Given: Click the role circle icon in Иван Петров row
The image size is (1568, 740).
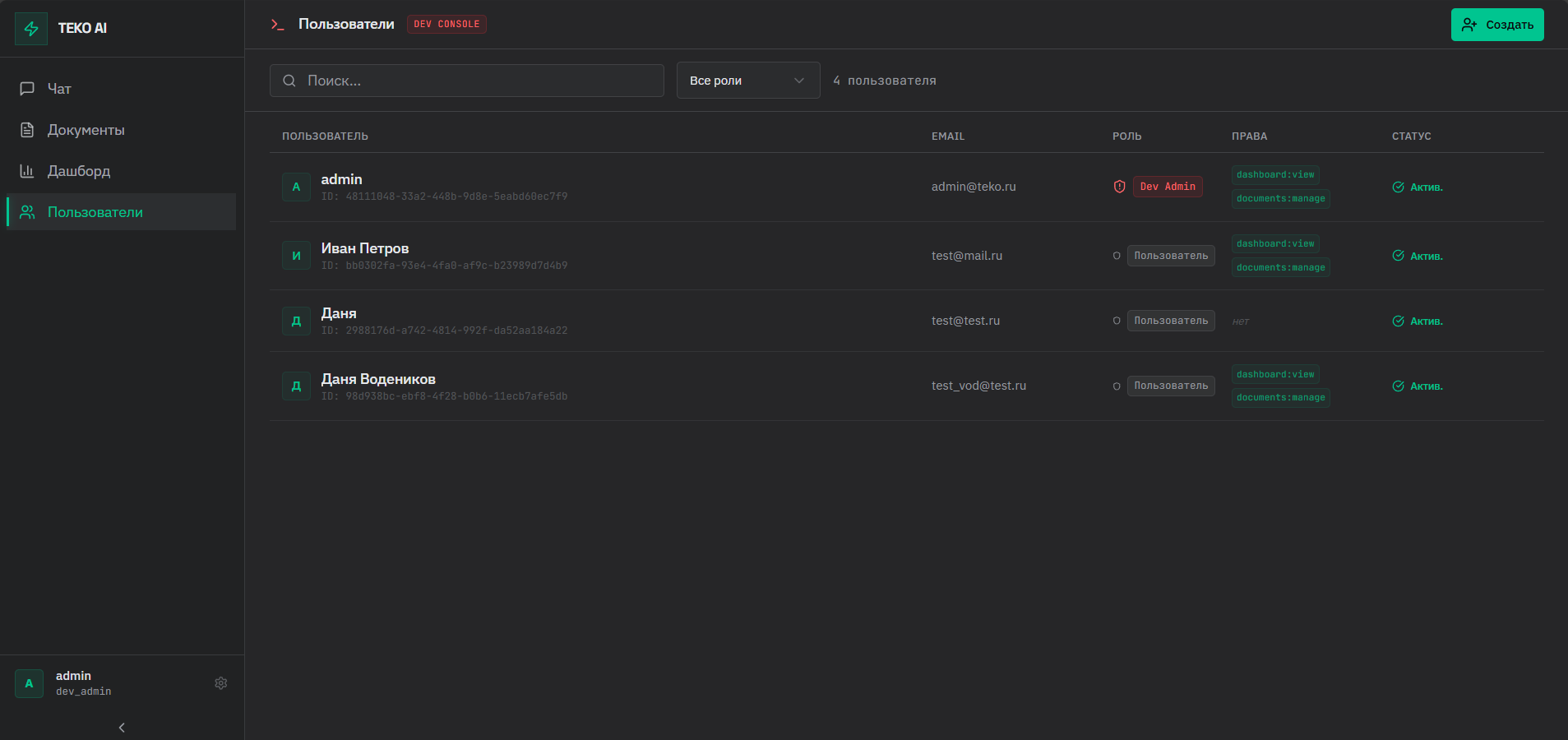Looking at the screenshot, I should 1117,256.
